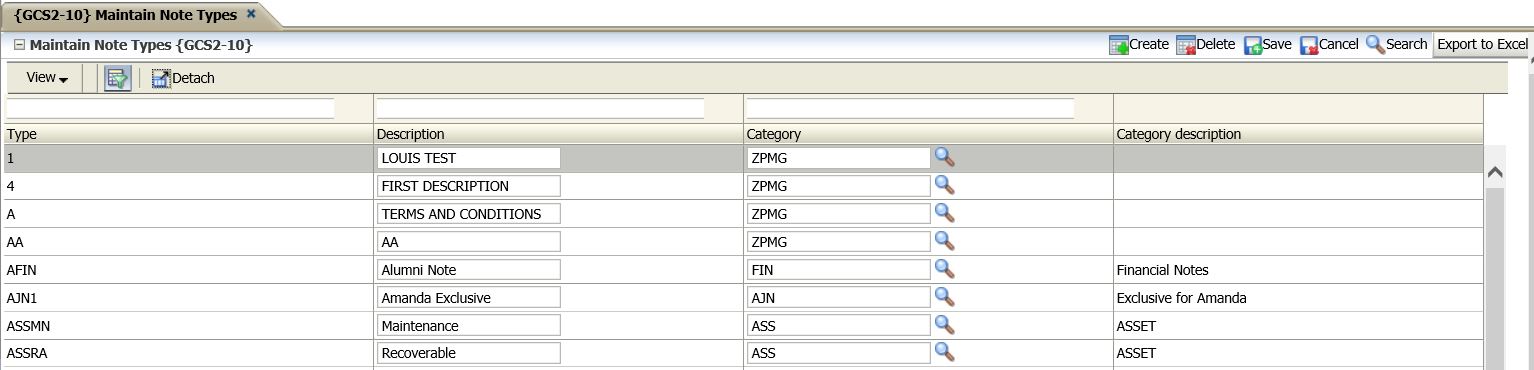Open category lookup for LOUIS TEST row
This screenshot has width=1534, height=370.
click(x=944, y=157)
